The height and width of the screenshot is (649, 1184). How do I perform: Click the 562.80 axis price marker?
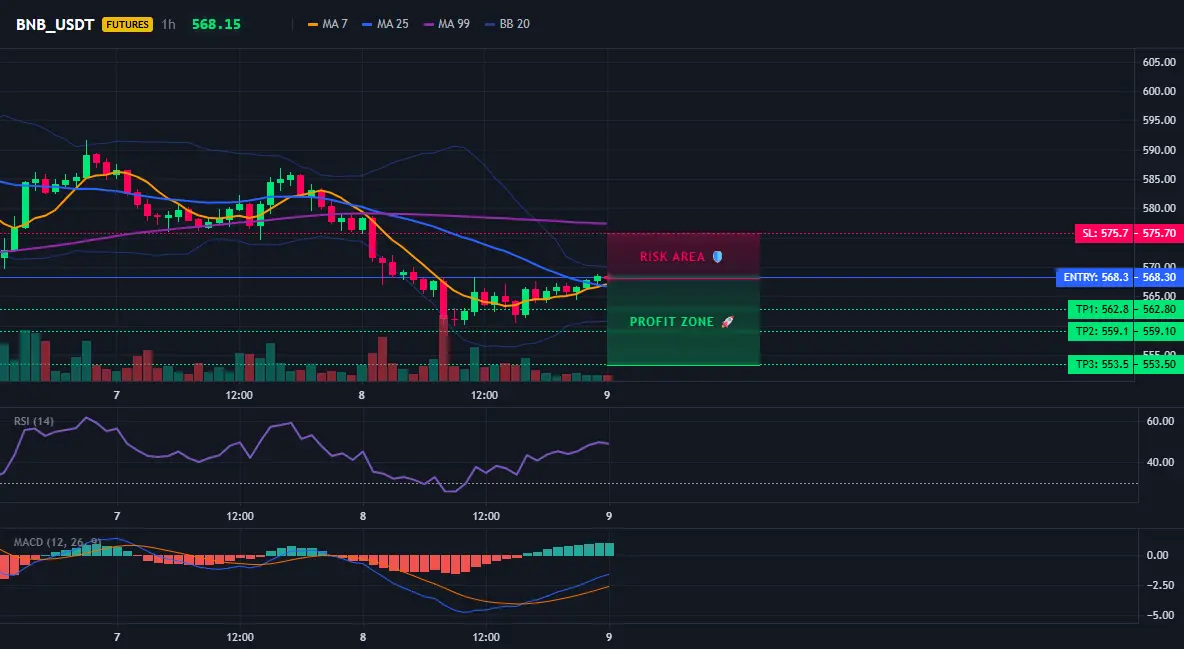[1159, 309]
